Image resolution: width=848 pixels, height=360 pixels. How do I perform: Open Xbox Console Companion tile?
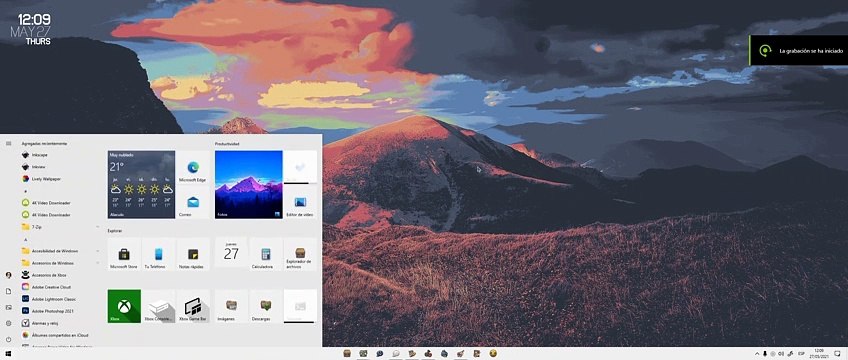tap(158, 306)
